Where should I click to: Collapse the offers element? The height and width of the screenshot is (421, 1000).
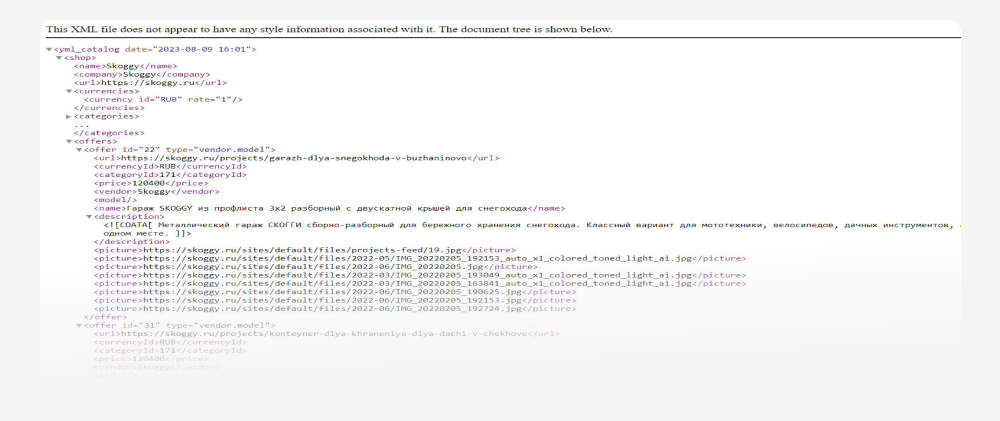70,142
